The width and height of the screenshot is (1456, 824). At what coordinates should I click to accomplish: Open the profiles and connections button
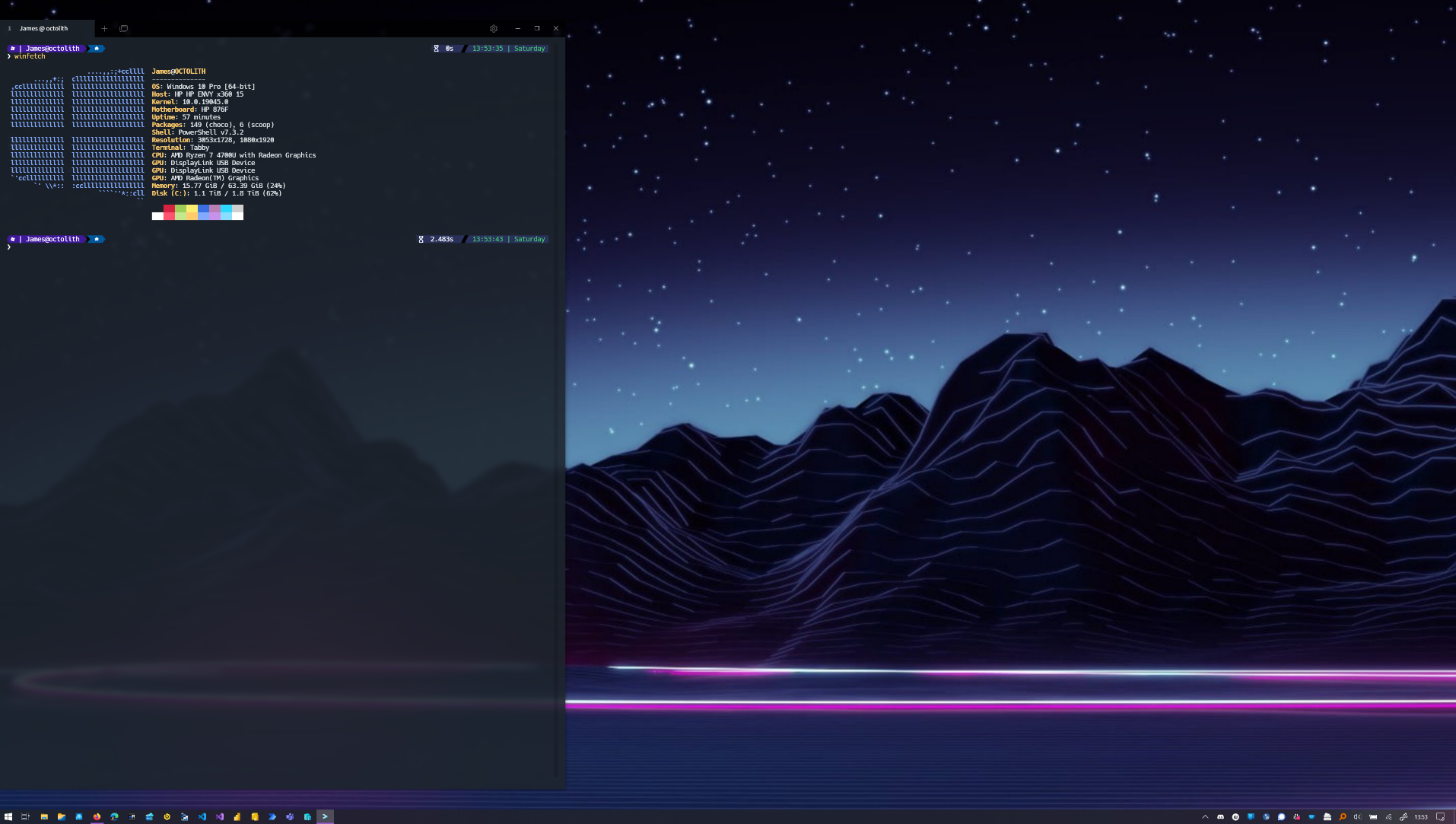123,28
